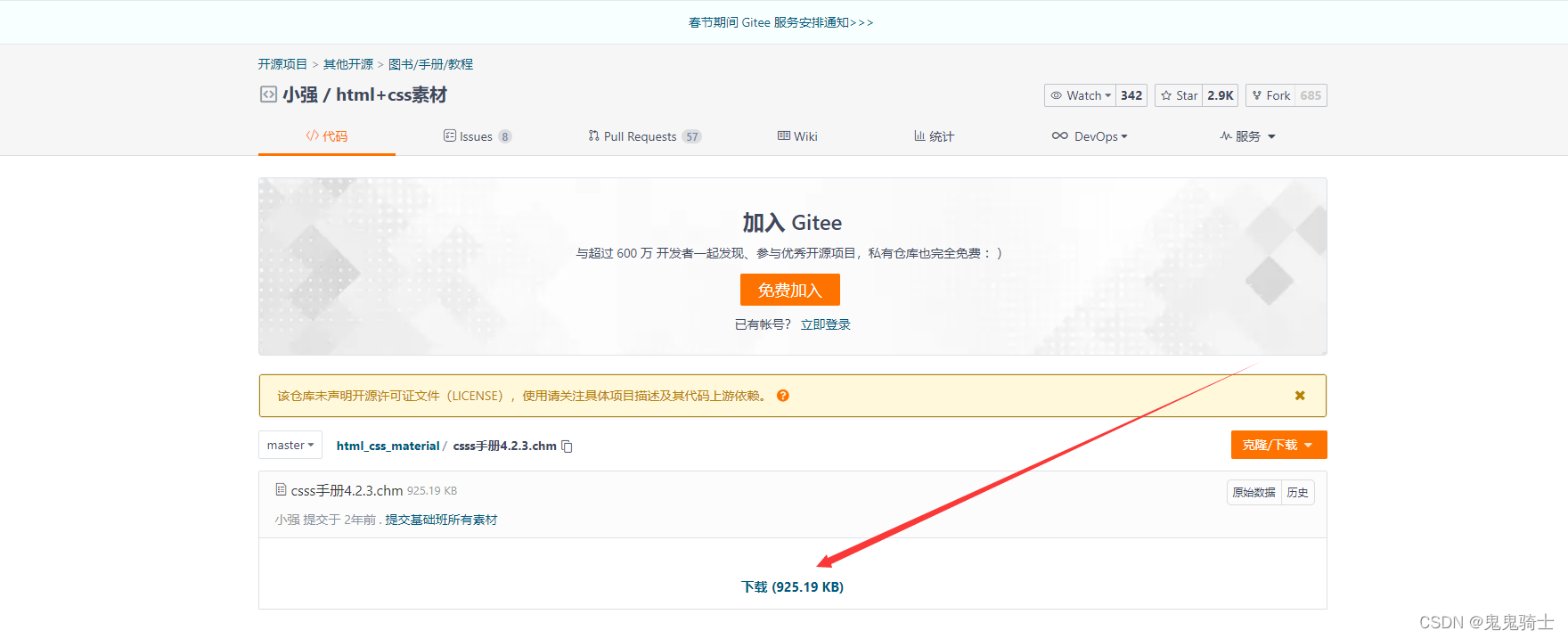Click html_css_material in the file path
1568x639 pixels.
coord(388,446)
